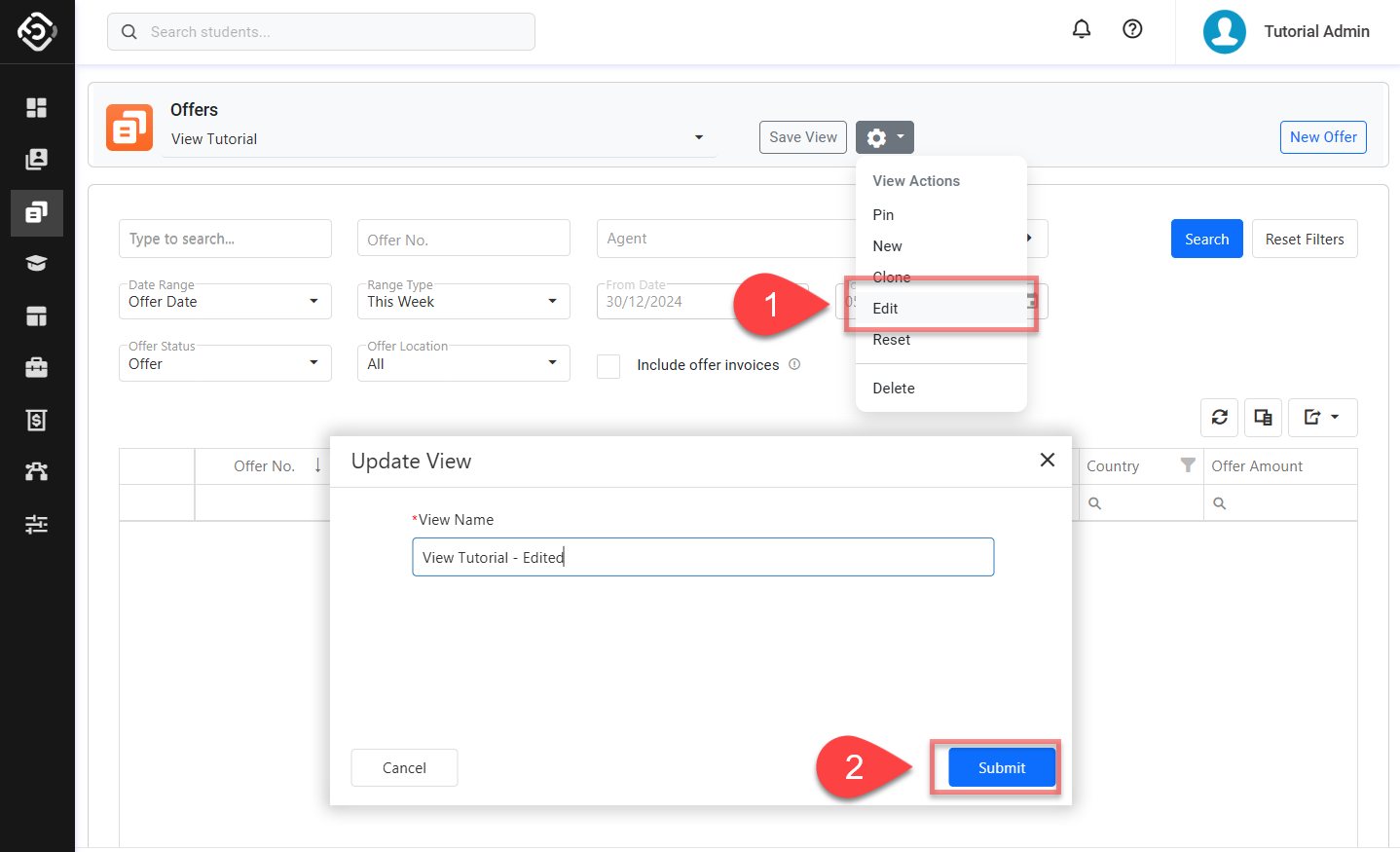Expand the Date Range dropdown

tap(225, 302)
